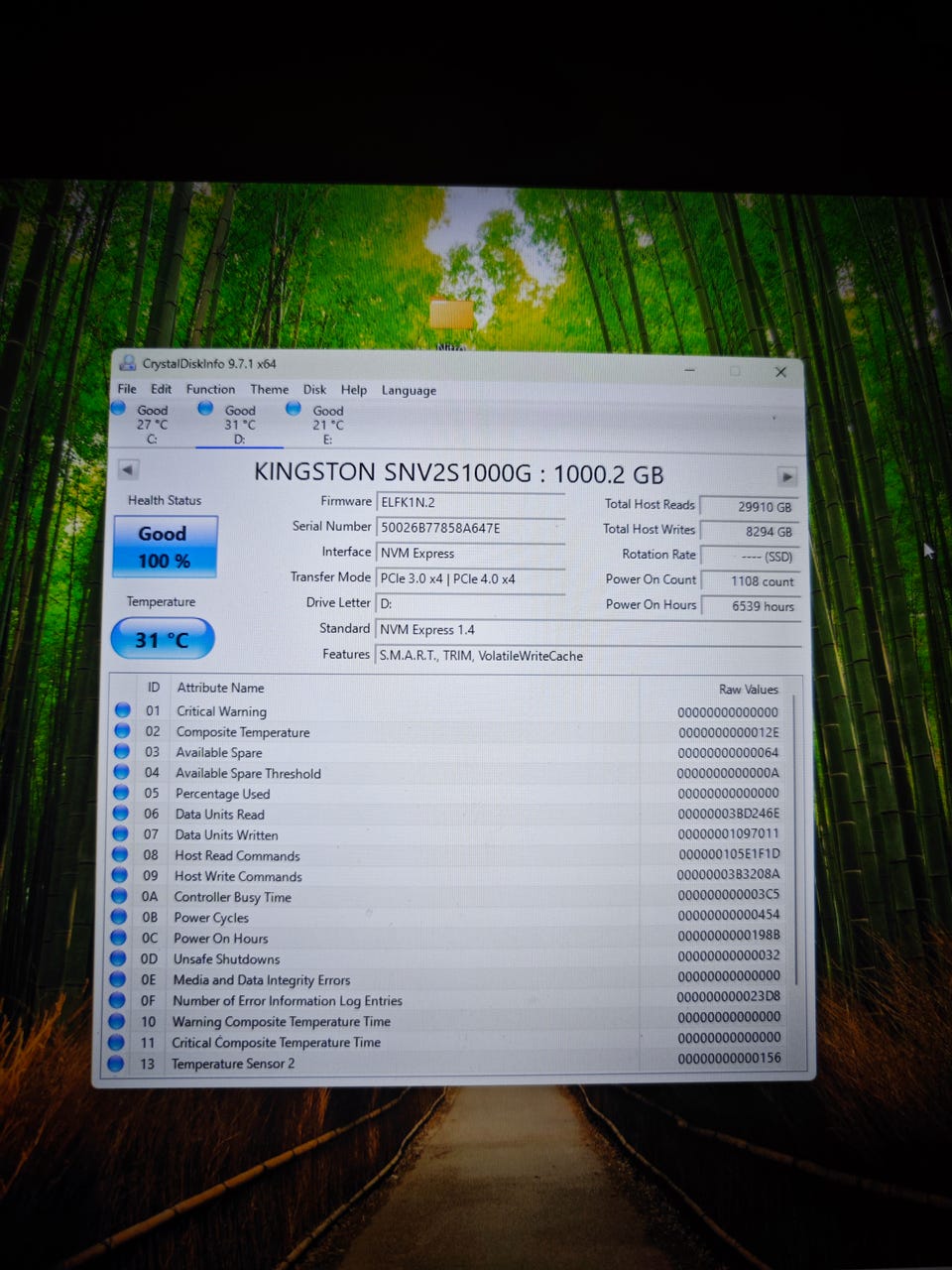
Task: Click status icon for Available Spare row 03
Action: 122,751
